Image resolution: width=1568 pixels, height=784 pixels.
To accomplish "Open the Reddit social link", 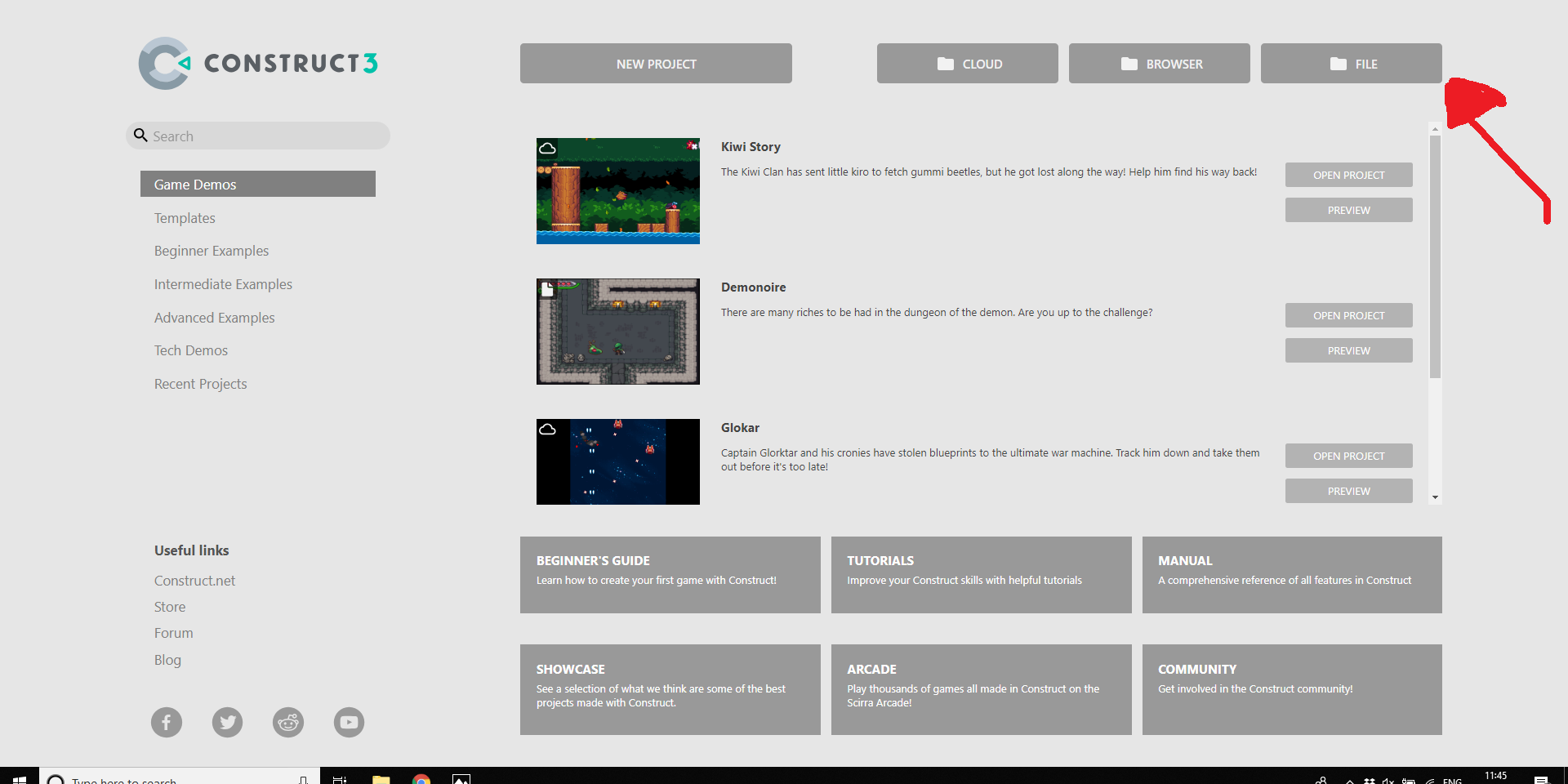I will point(288,722).
